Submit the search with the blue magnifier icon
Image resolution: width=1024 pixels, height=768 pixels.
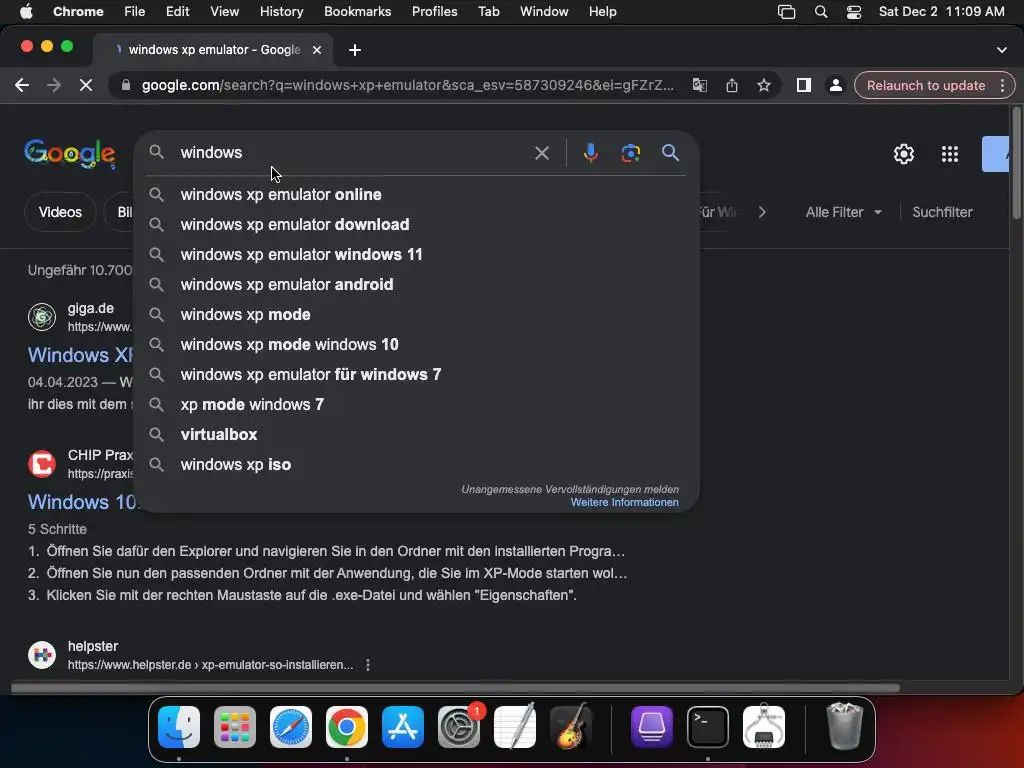point(670,153)
